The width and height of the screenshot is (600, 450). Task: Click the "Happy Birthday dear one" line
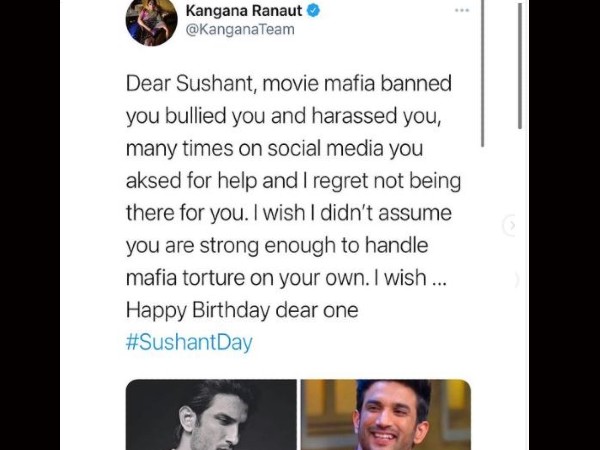point(241,310)
